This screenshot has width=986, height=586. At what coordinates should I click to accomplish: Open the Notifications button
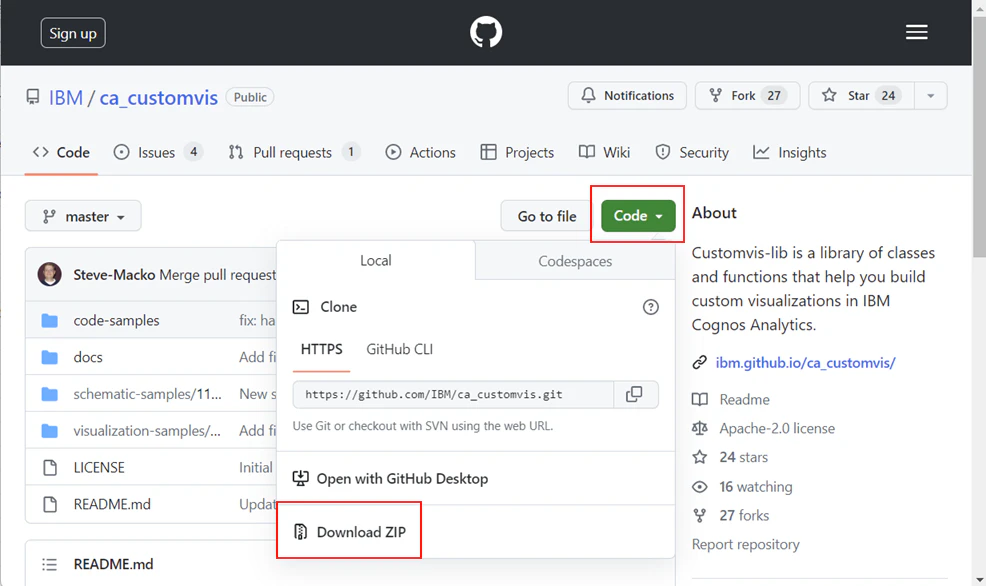point(627,96)
